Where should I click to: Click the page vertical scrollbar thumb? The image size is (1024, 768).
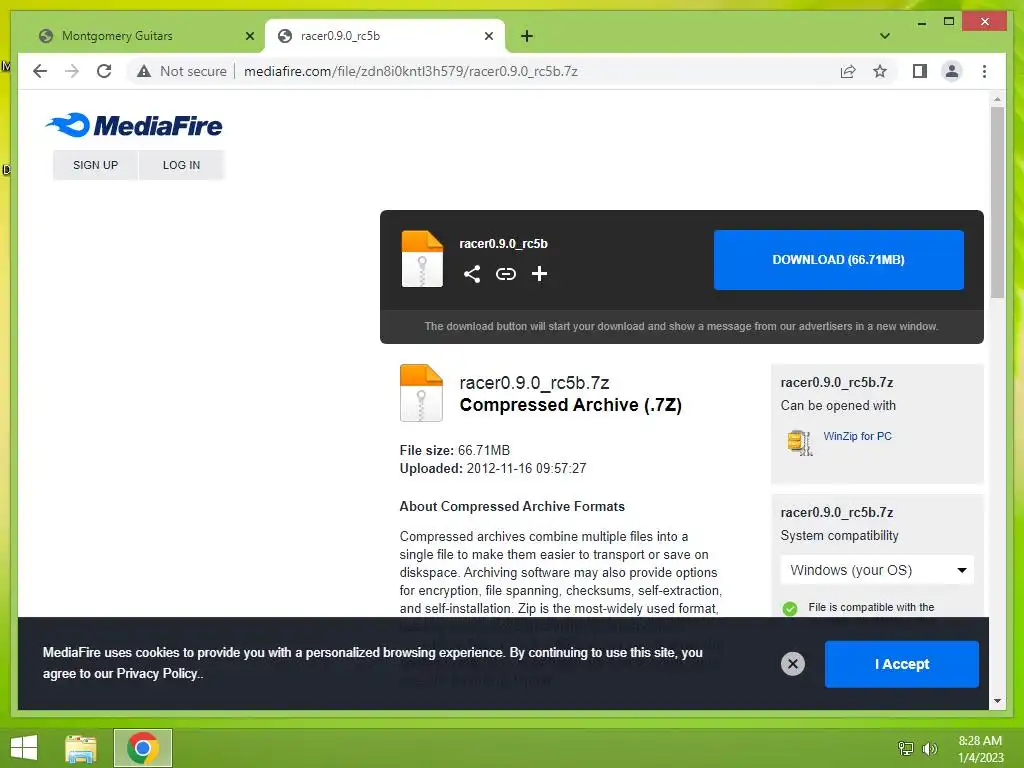(997, 202)
